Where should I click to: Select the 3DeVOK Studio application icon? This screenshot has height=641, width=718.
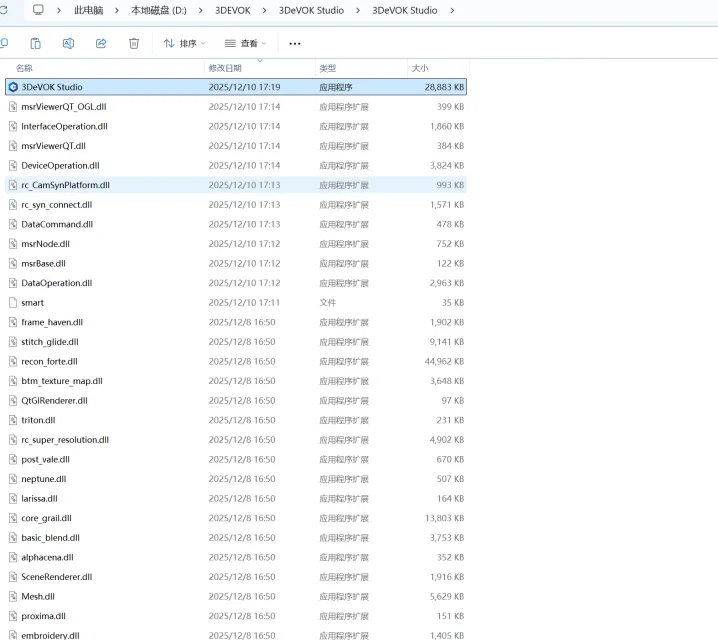click(x=13, y=88)
